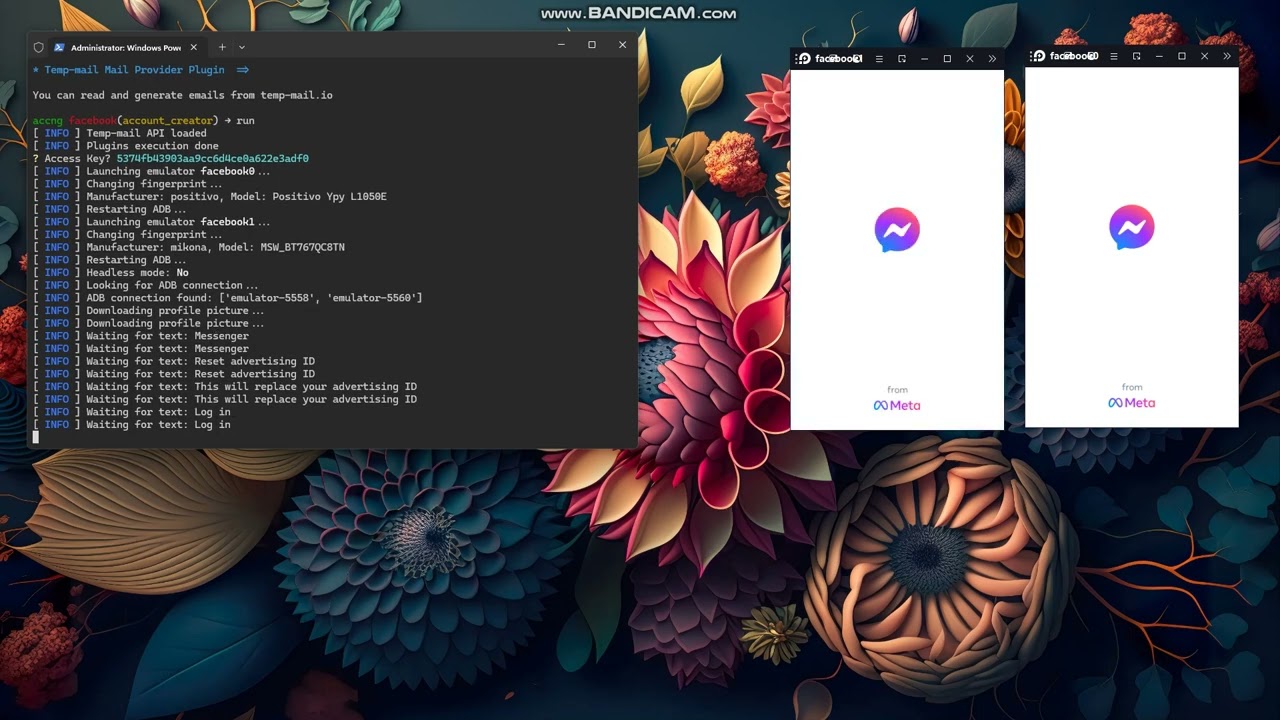1280x720 pixels.
Task: Minimize the Windows PowerShell terminal window
Action: click(x=562, y=45)
